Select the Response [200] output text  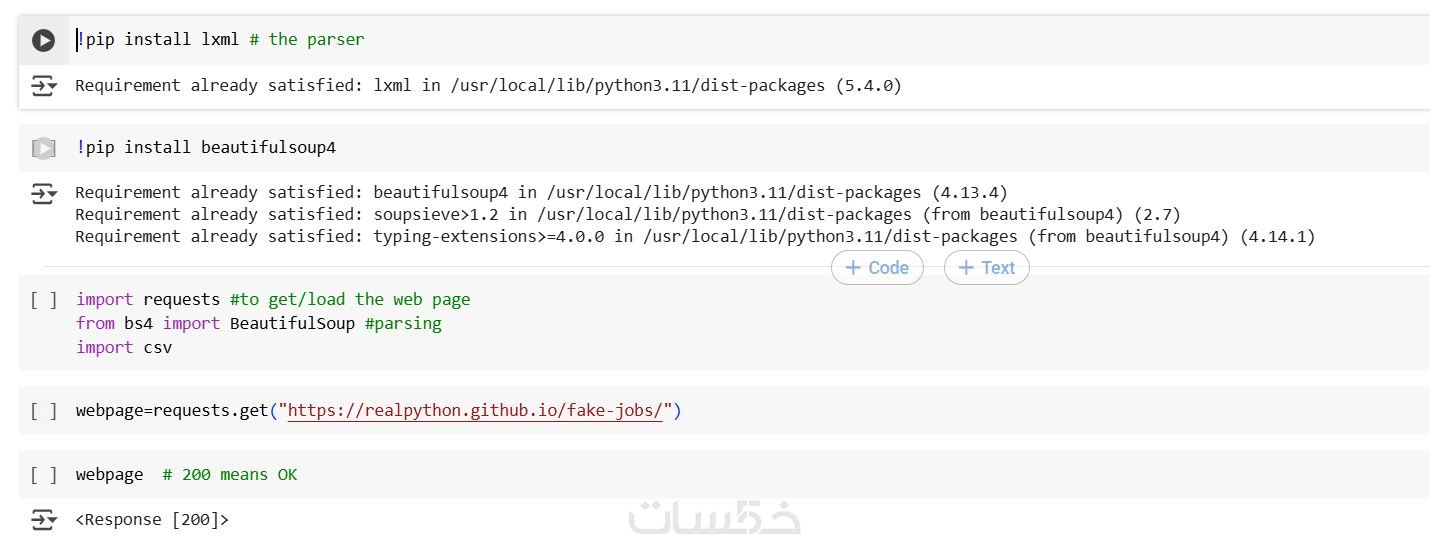[152, 520]
